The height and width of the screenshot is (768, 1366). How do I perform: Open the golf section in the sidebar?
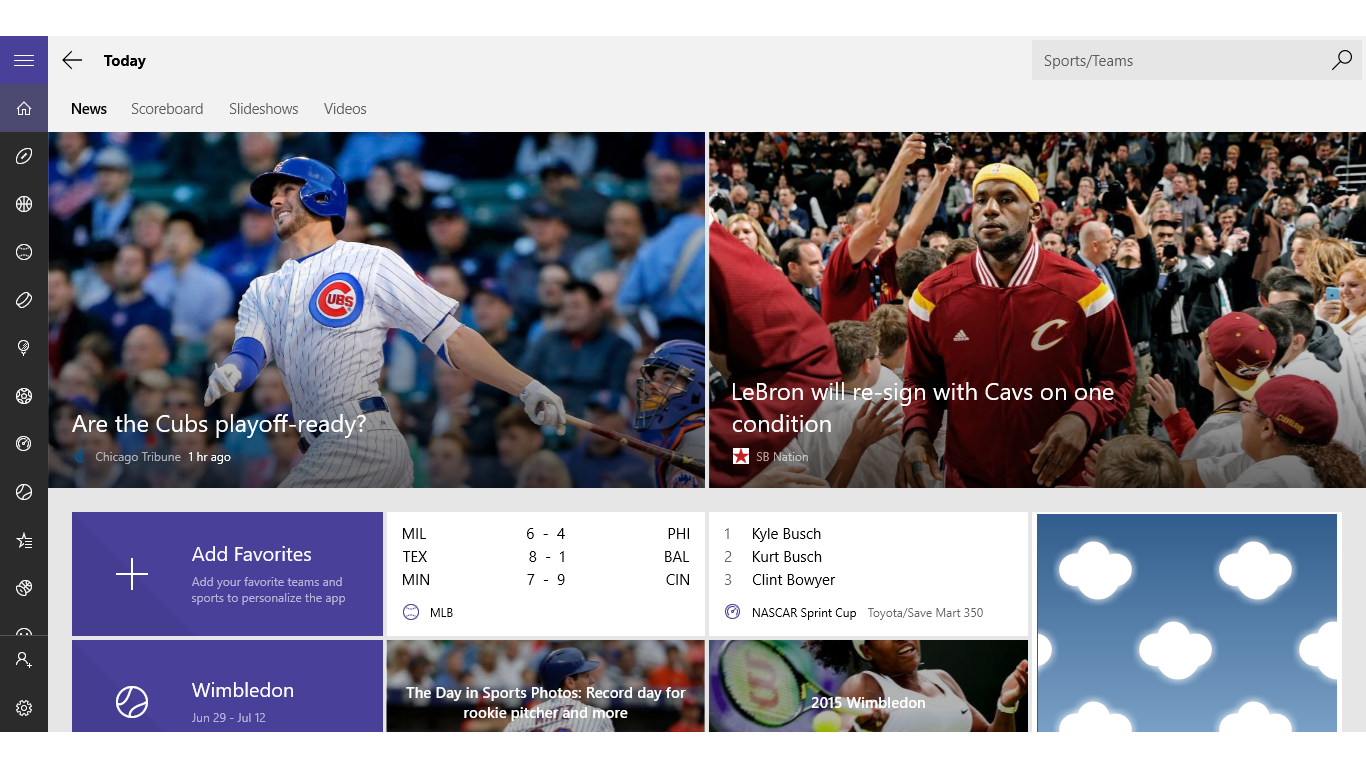[x=24, y=347]
